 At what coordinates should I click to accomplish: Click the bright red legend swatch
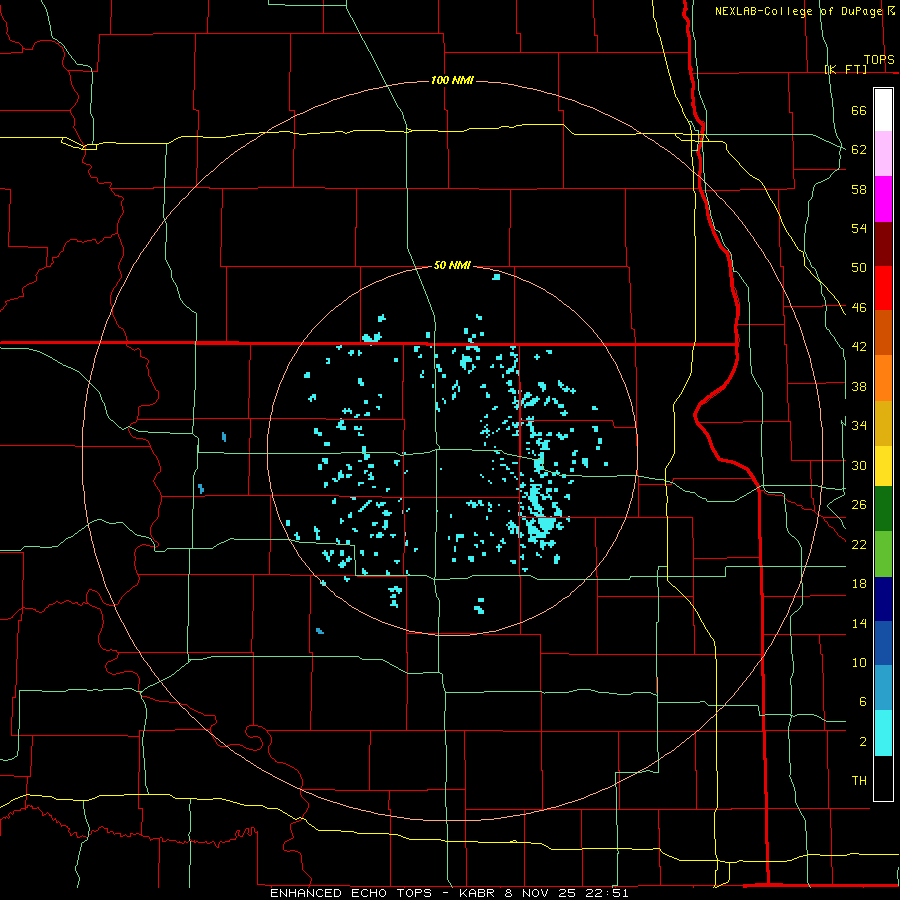click(883, 288)
